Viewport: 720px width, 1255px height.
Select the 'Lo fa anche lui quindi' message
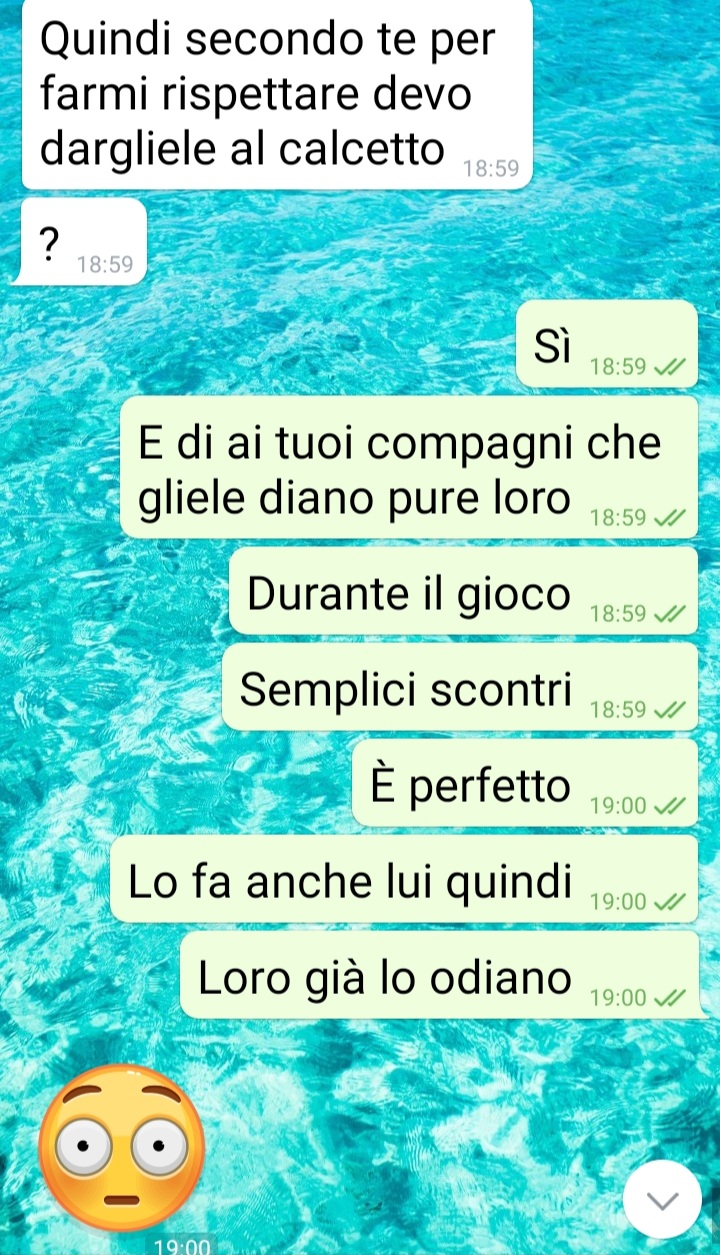tap(405, 879)
